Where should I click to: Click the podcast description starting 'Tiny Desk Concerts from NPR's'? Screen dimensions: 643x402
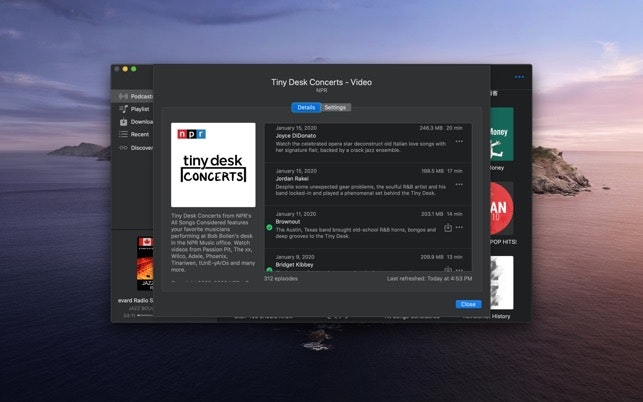click(213, 242)
